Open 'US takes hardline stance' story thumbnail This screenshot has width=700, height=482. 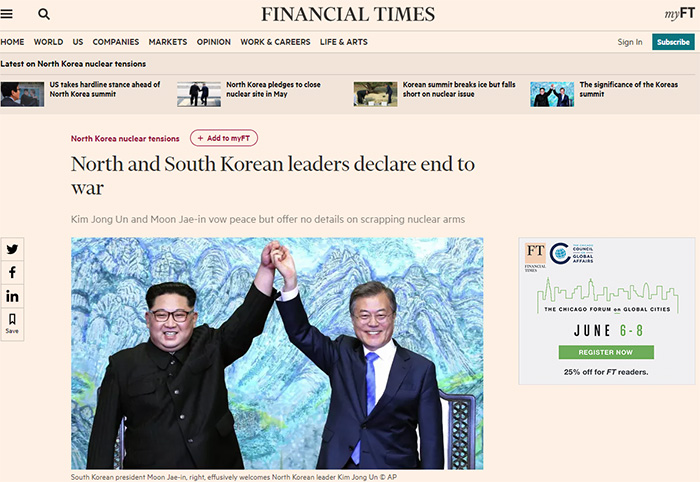(x=22, y=94)
